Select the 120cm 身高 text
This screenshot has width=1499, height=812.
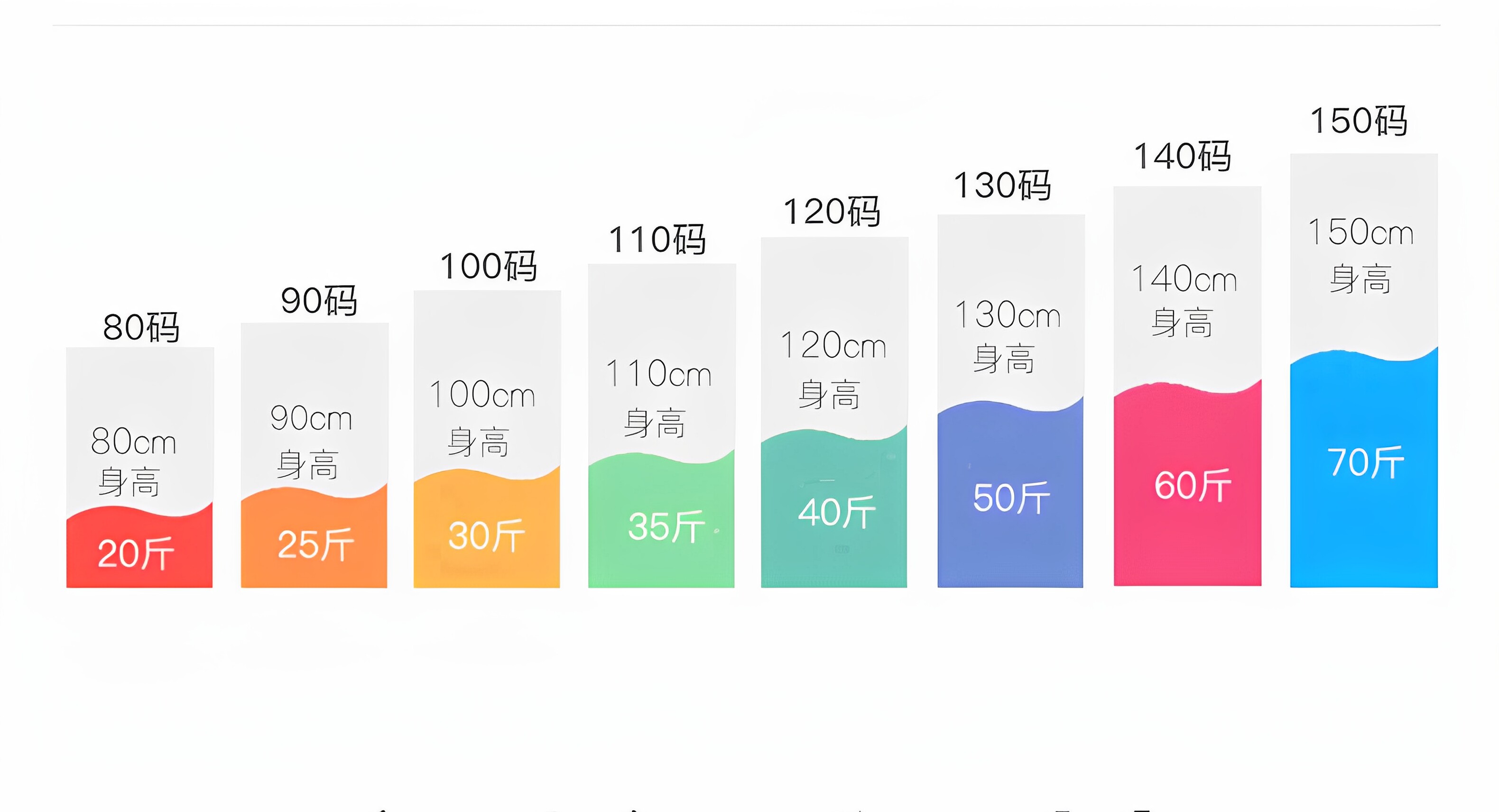tap(832, 369)
